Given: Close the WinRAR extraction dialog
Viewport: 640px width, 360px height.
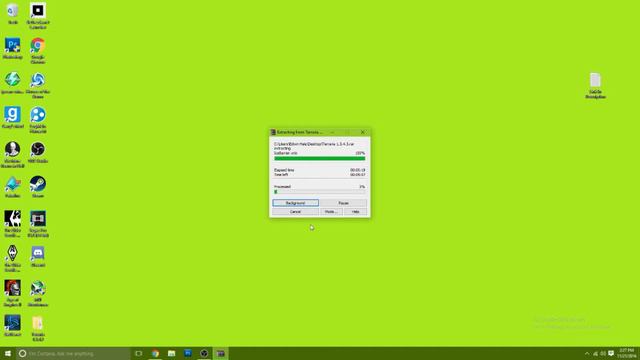Looking at the screenshot, I should point(362,132).
